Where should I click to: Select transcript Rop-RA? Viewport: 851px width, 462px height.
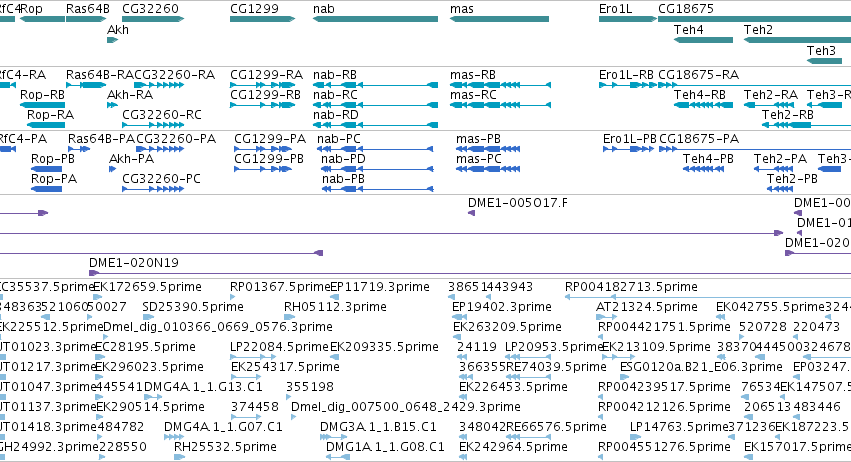(46, 125)
